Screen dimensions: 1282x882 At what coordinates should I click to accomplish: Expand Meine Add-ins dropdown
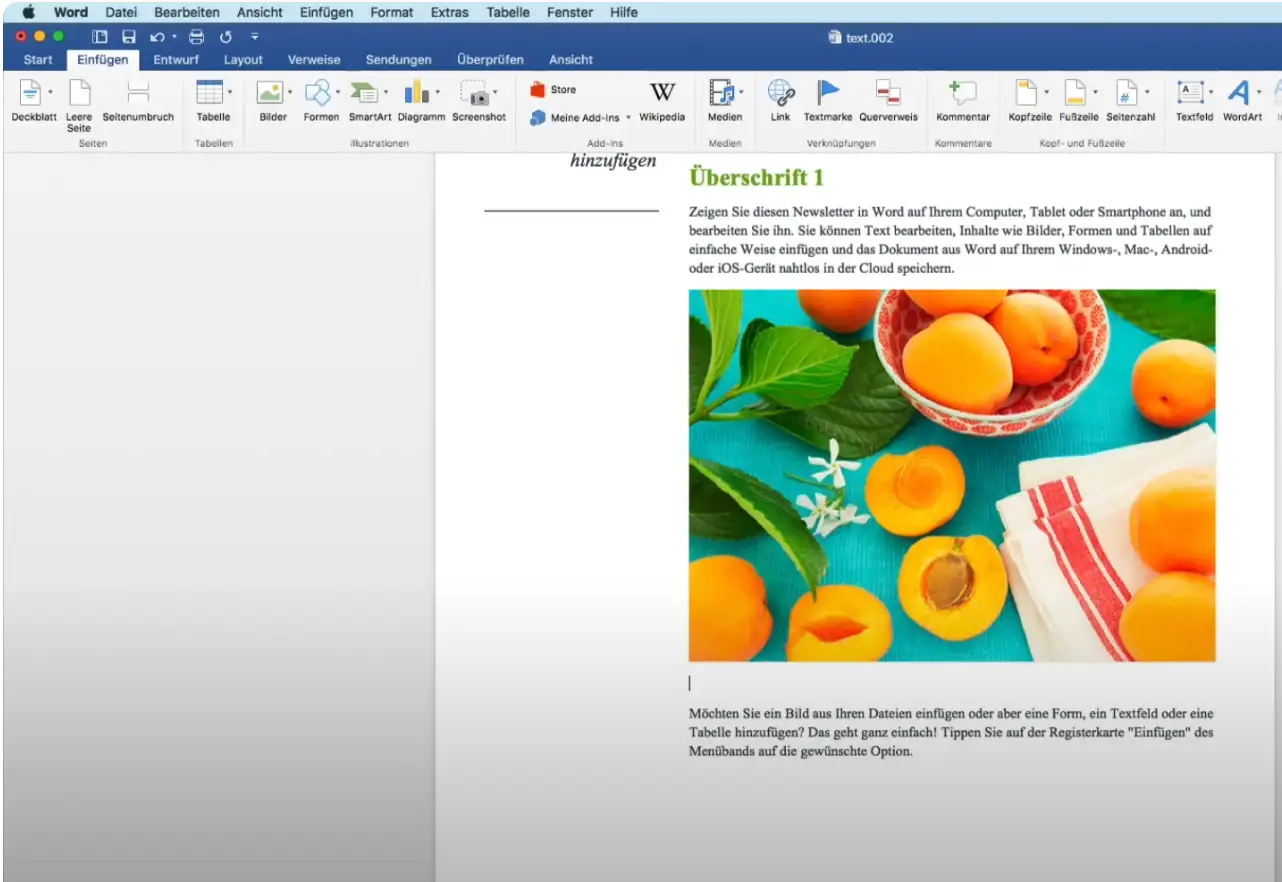point(628,118)
